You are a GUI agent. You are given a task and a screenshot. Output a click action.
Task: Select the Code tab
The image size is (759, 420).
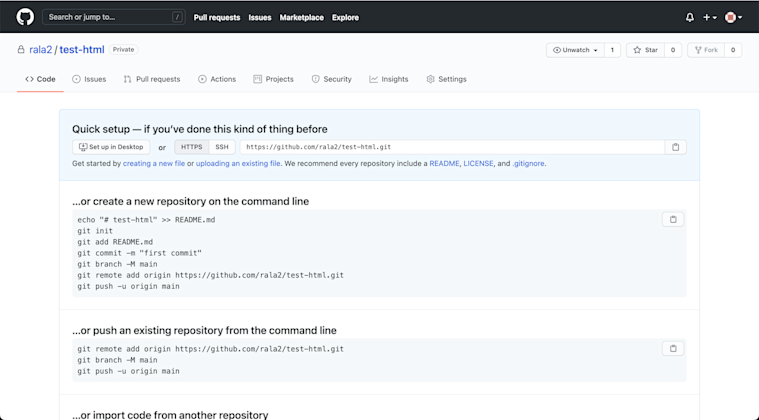40,79
